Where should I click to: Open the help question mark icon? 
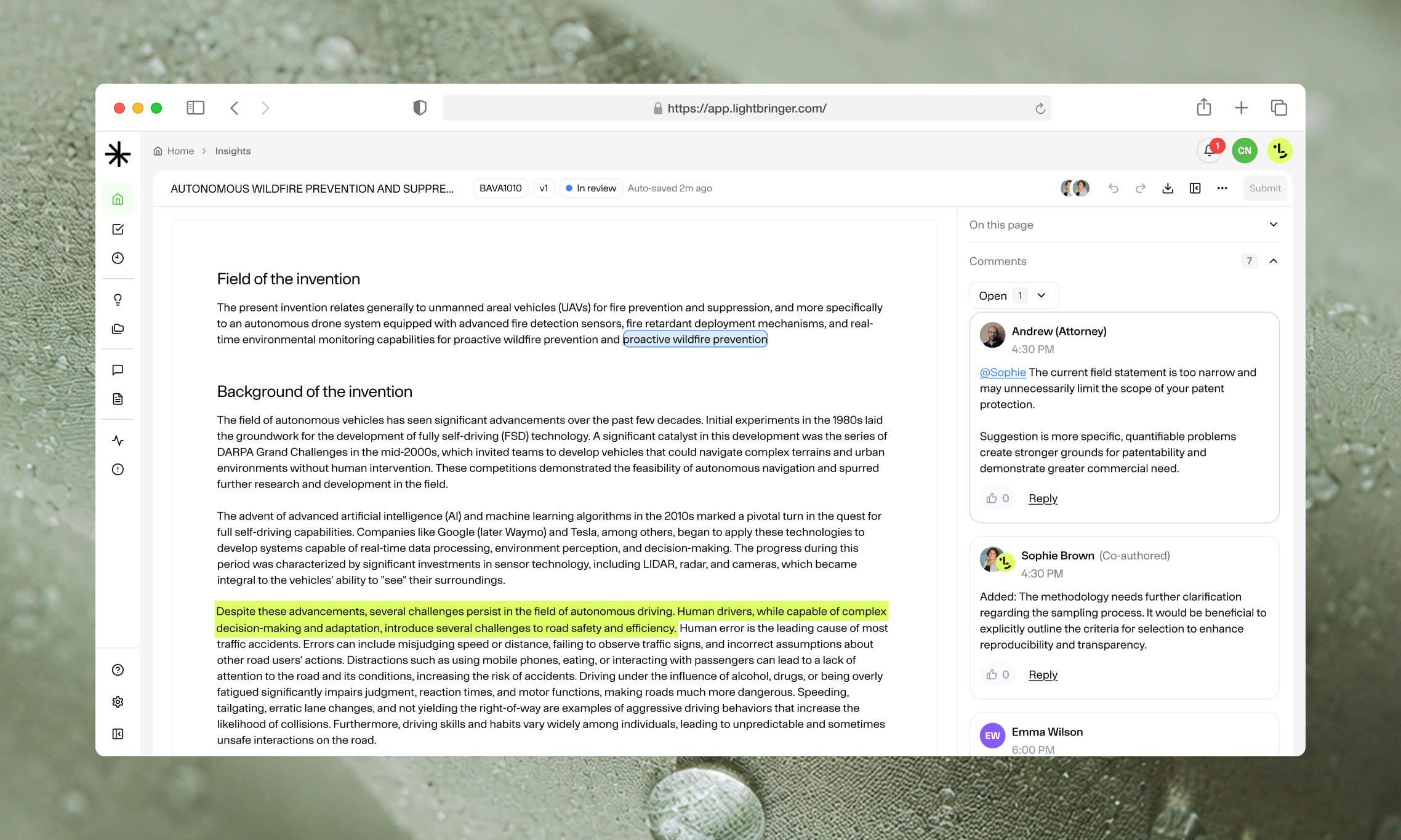tap(118, 670)
